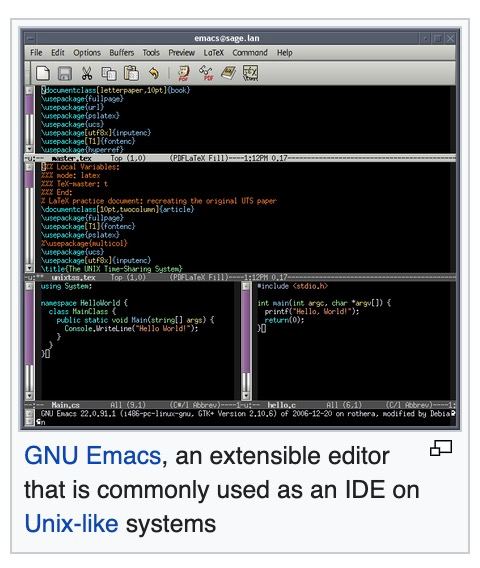Follow the GNU Emacs link

pos(93,456)
